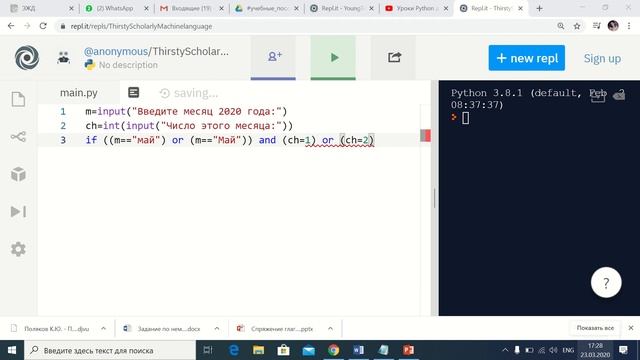Click the browser back arrow
Screen dimensions: 640x360
[x=11, y=26]
